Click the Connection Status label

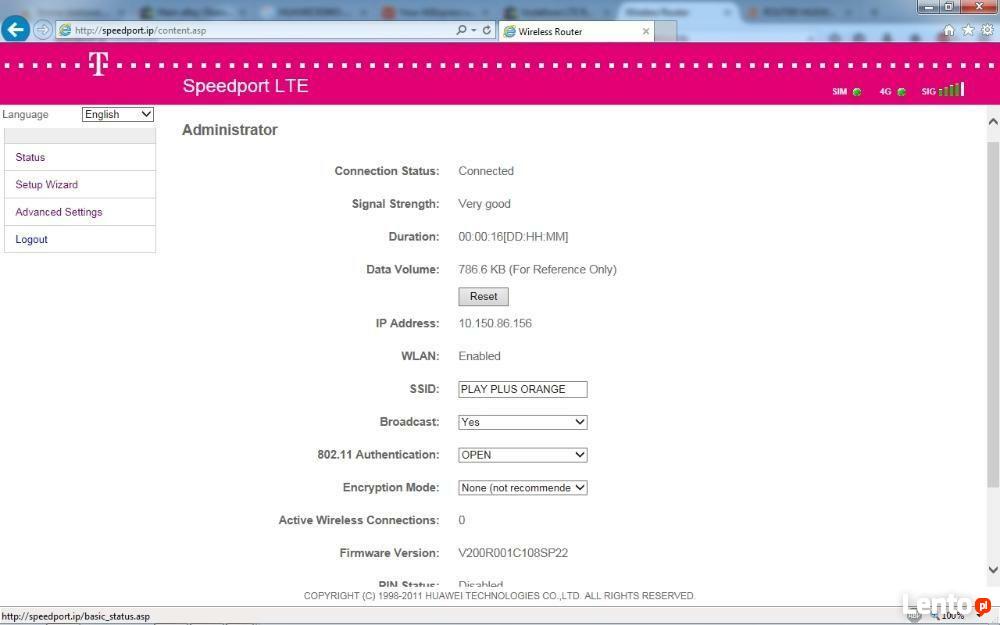pyautogui.click(x=387, y=171)
